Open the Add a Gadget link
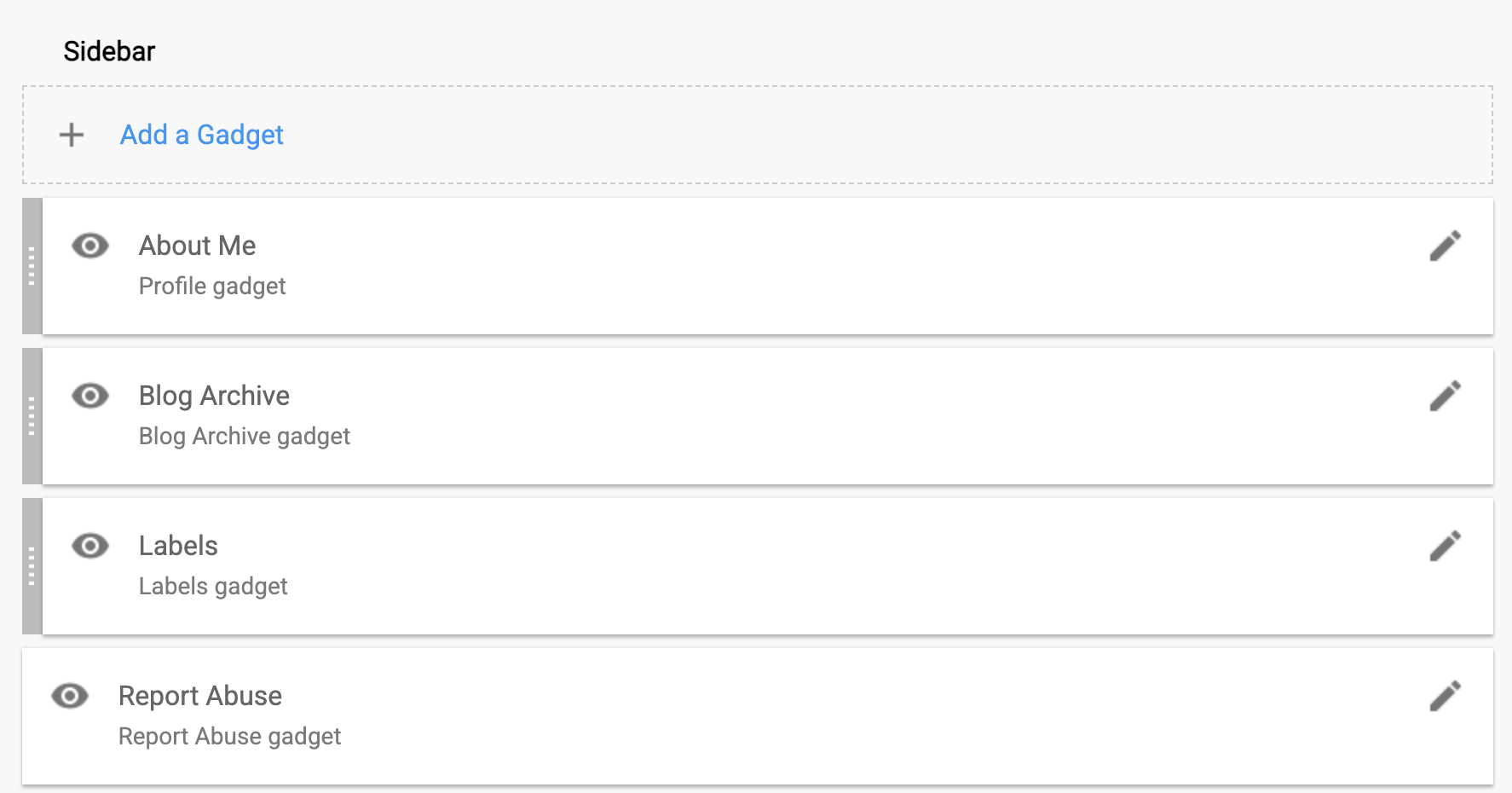The height and width of the screenshot is (793, 1512). click(x=201, y=135)
